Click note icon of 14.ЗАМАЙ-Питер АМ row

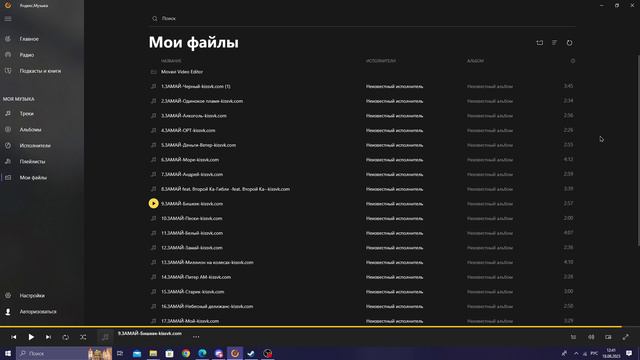153,277
